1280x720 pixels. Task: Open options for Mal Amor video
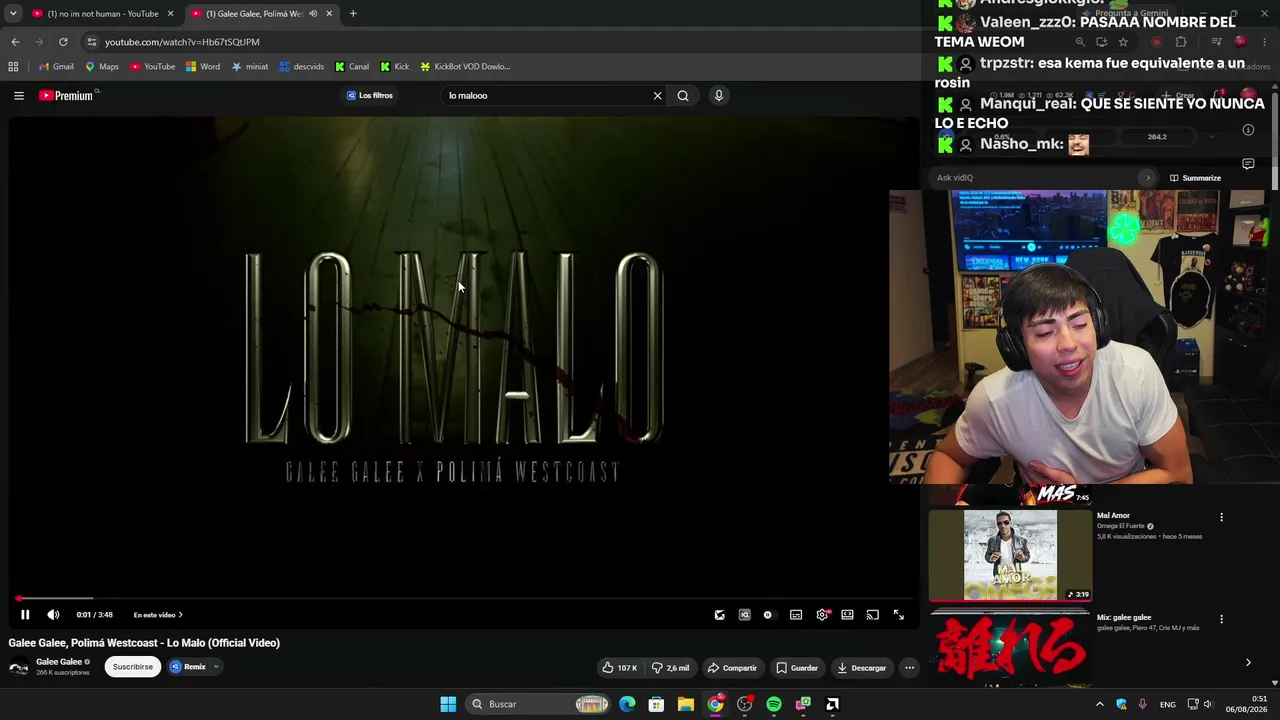click(x=1221, y=517)
